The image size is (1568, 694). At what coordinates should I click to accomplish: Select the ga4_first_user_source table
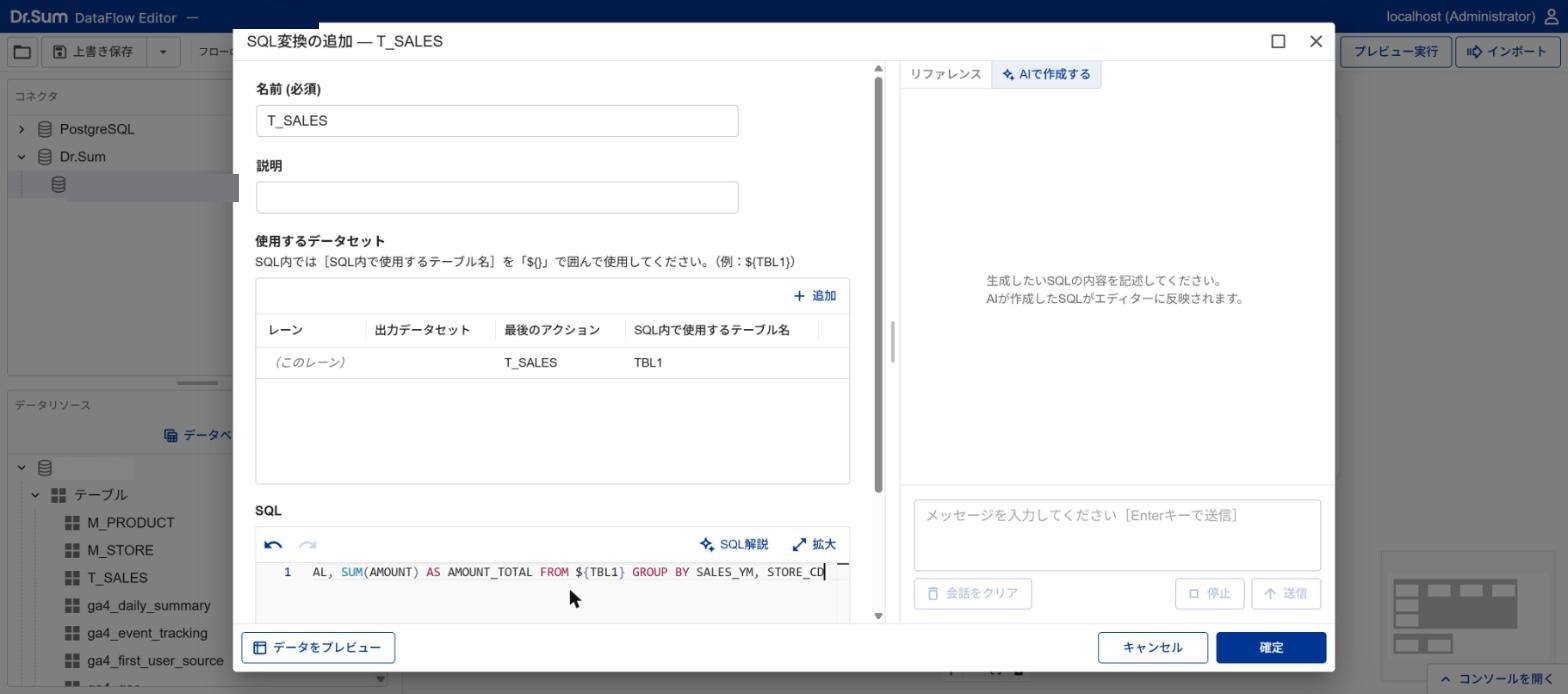point(155,661)
